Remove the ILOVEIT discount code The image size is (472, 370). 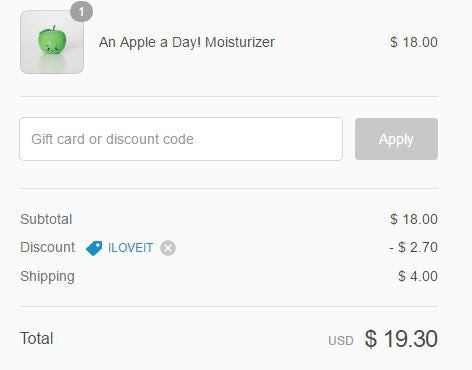(168, 248)
